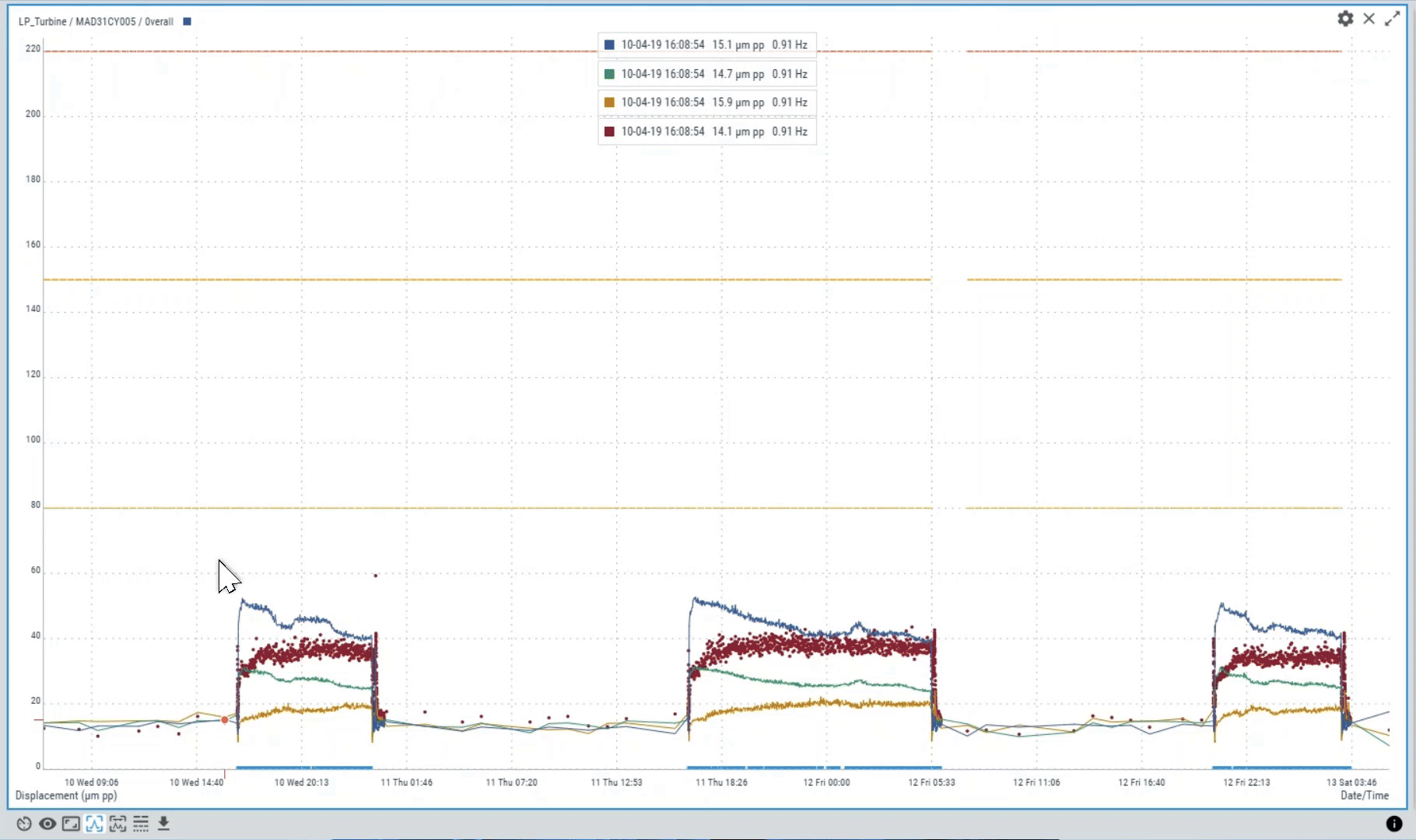Click the LP_Turbine / MAD31CY005 / Overall title
Image resolution: width=1416 pixels, height=840 pixels.
(96, 22)
